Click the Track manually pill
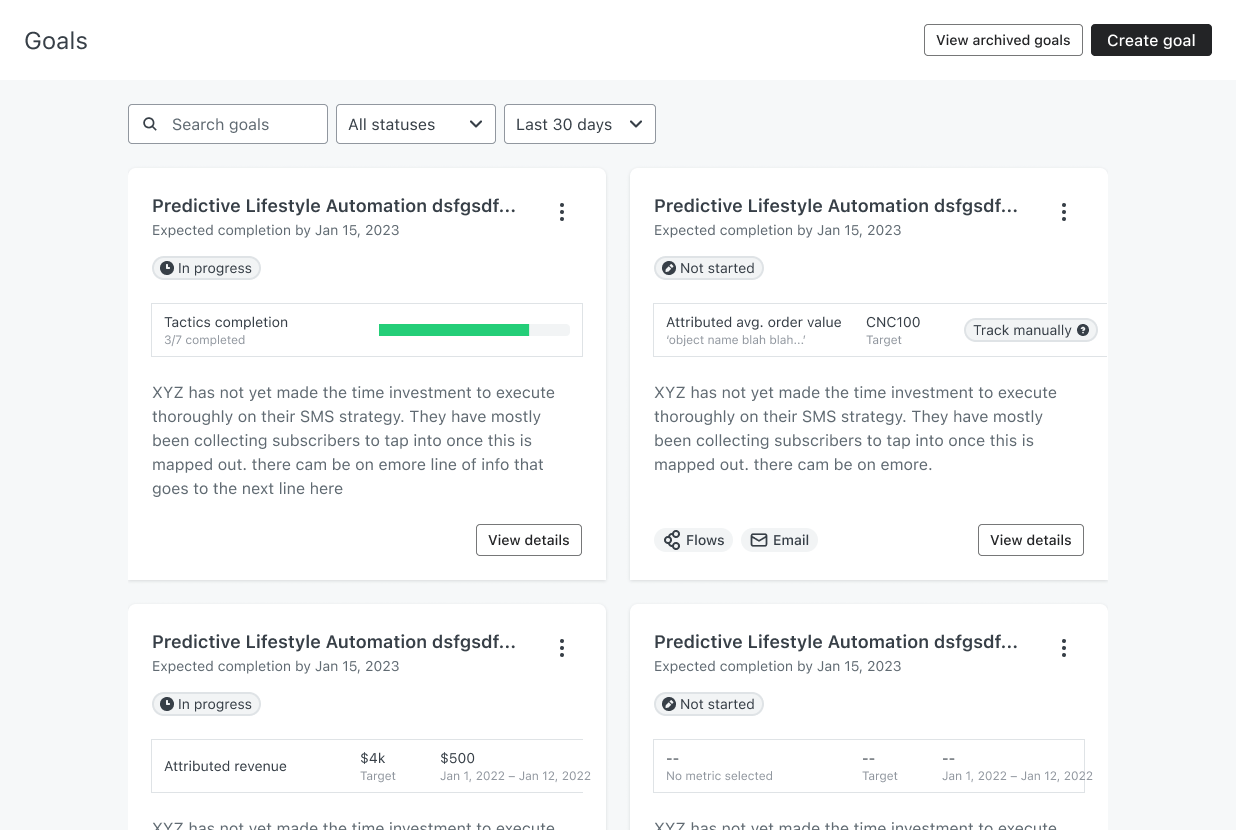The width and height of the screenshot is (1236, 830). [1031, 330]
